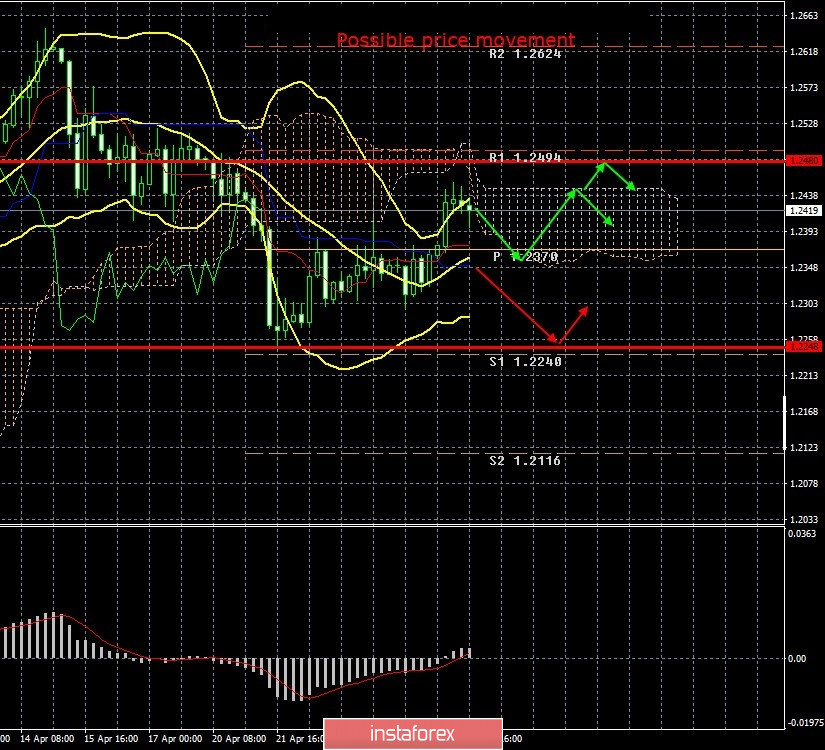Click the 20 Apr 08:00 time label
This screenshot has height=750, width=825.
(x=239, y=739)
